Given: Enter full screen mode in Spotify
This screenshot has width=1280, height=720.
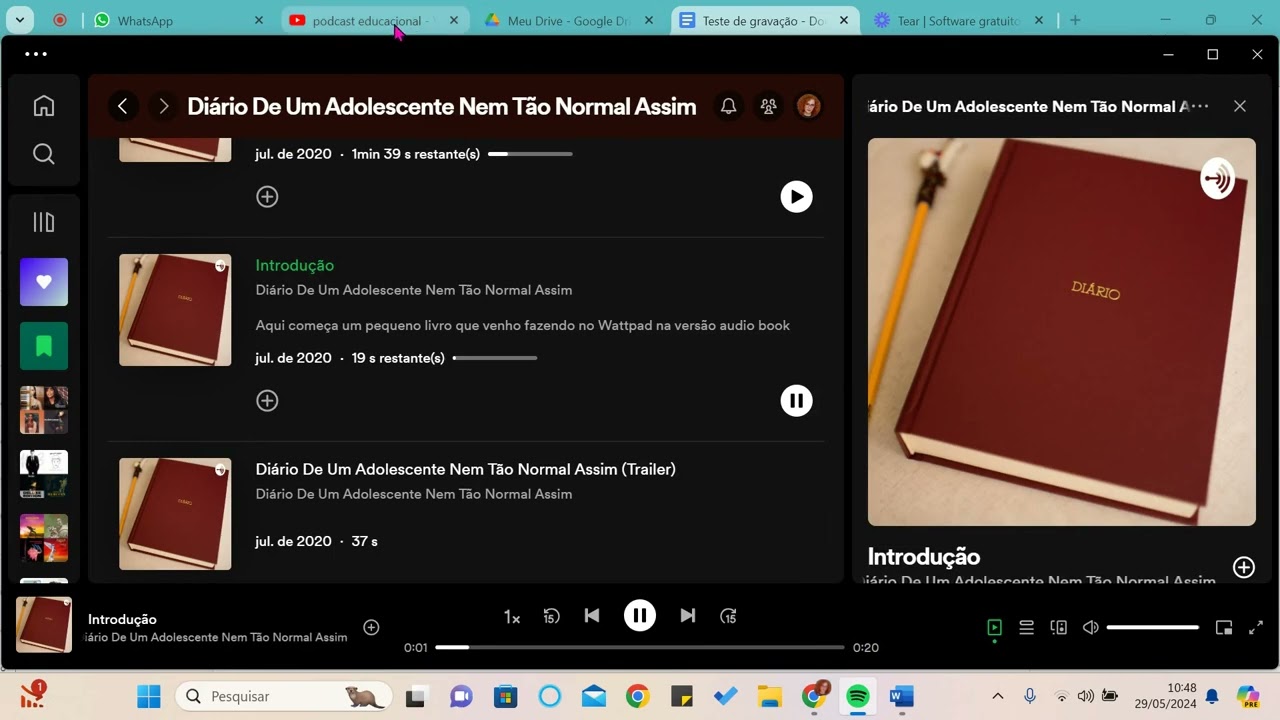Looking at the screenshot, I should point(1256,627).
